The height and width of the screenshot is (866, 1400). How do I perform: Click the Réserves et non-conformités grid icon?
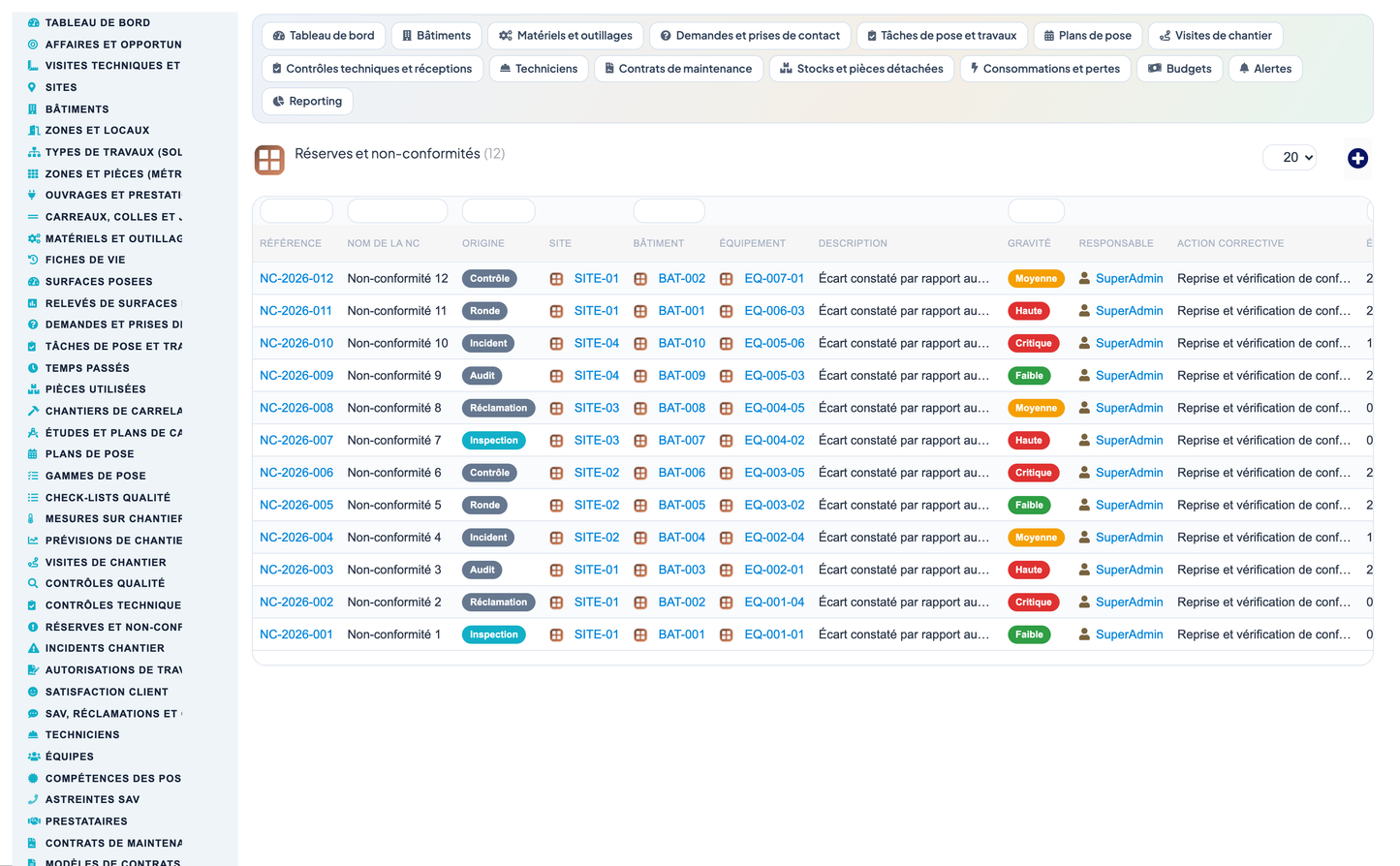click(x=269, y=160)
